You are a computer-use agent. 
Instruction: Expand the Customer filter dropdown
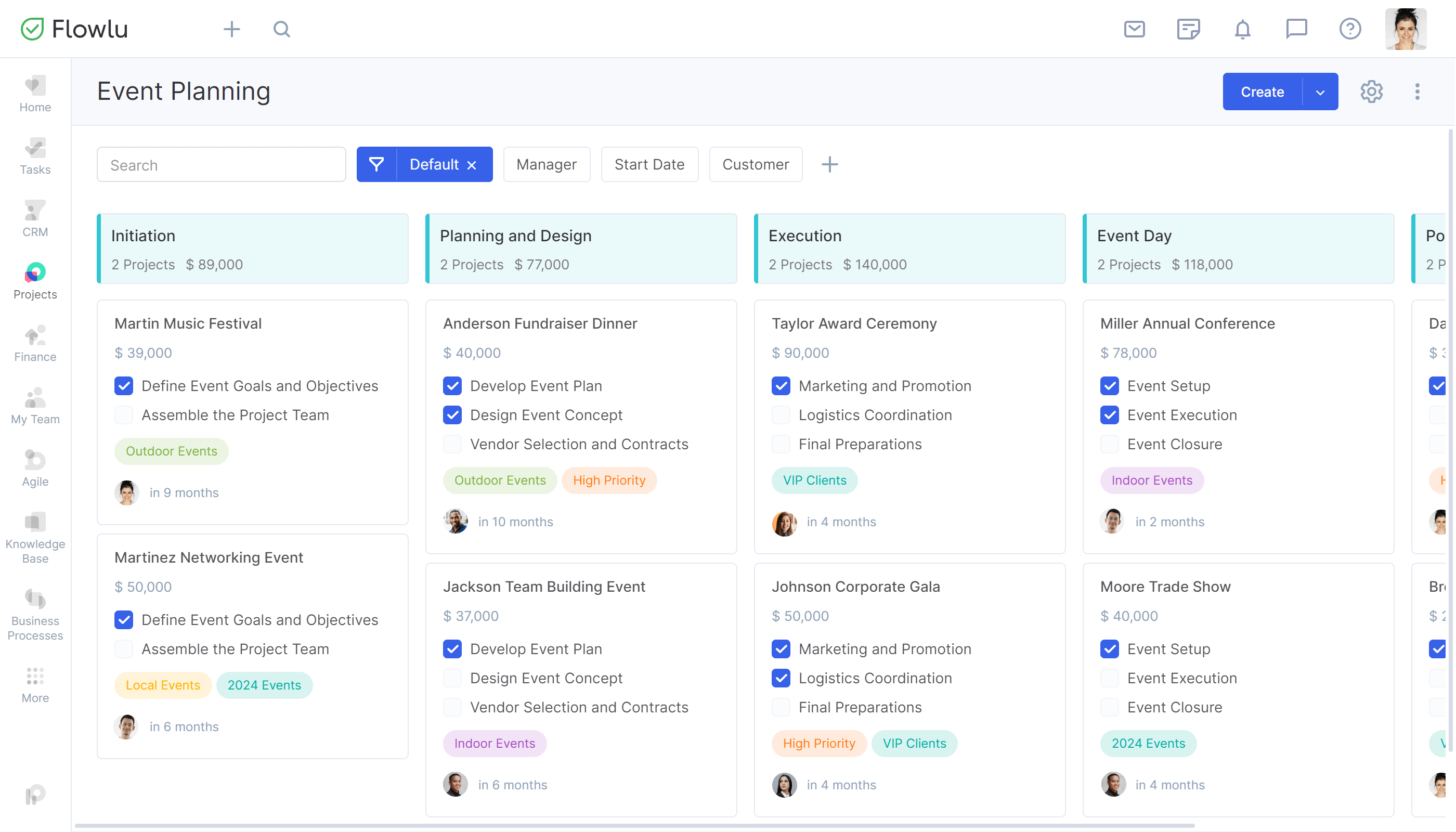[756, 164]
